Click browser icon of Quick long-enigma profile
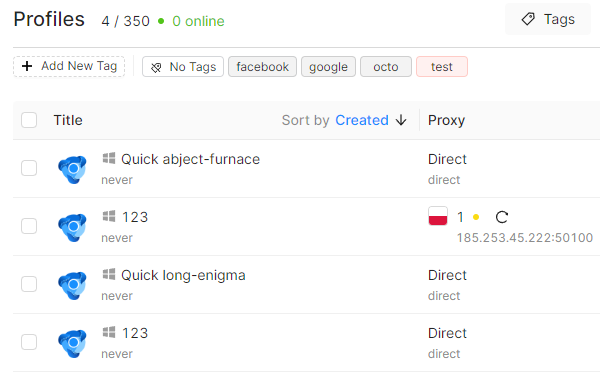Image resolution: width=600 pixels, height=378 pixels. pos(72,285)
